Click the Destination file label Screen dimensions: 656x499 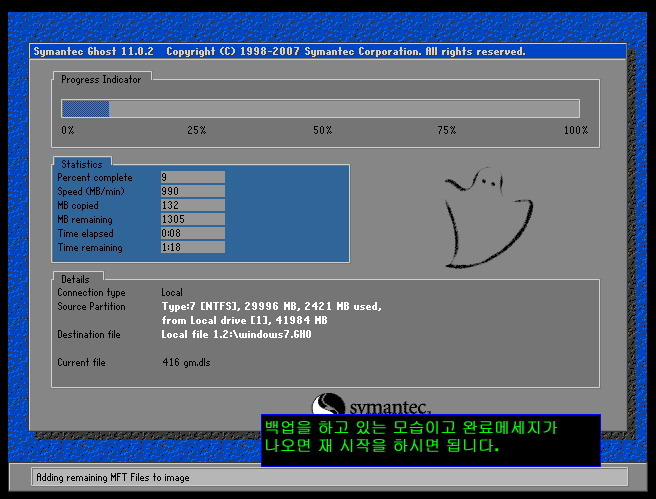tap(89, 334)
